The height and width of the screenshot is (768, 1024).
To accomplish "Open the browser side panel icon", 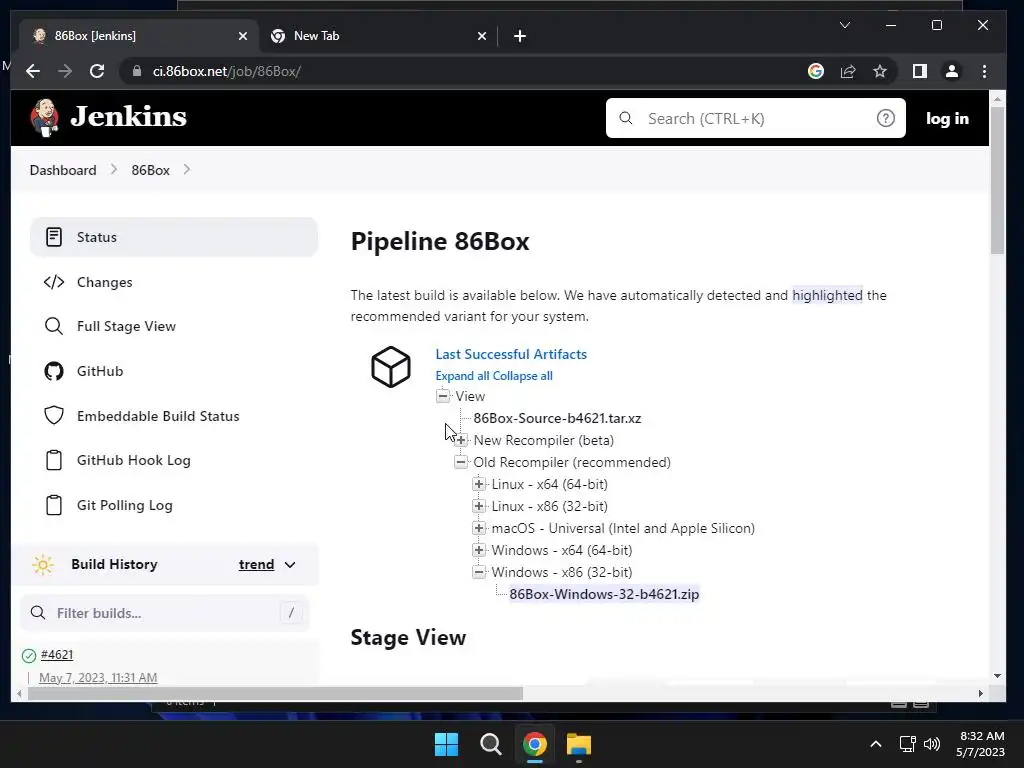I will click(920, 71).
